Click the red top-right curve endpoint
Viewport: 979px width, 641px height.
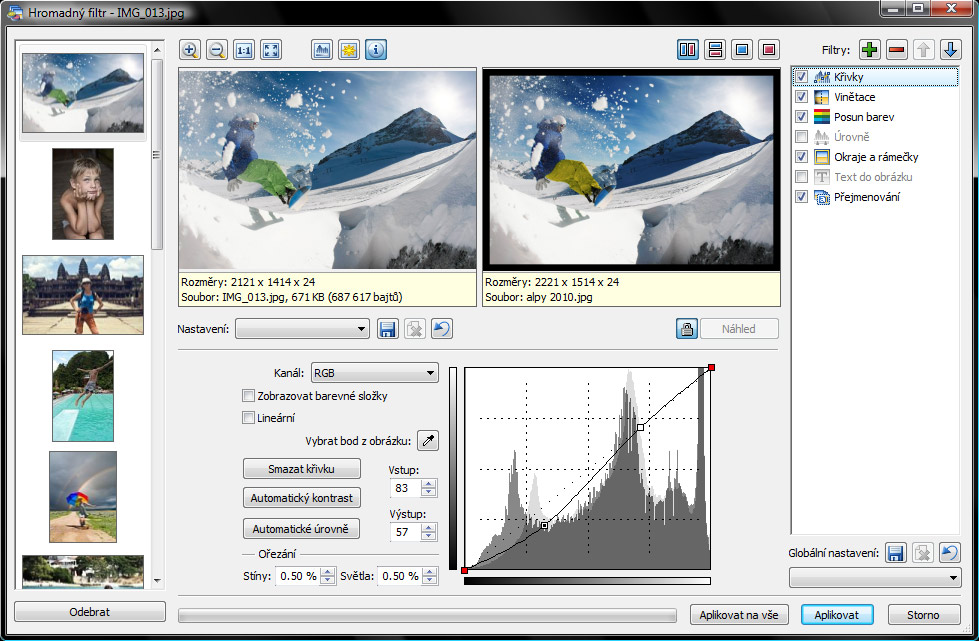pyautogui.click(x=711, y=368)
